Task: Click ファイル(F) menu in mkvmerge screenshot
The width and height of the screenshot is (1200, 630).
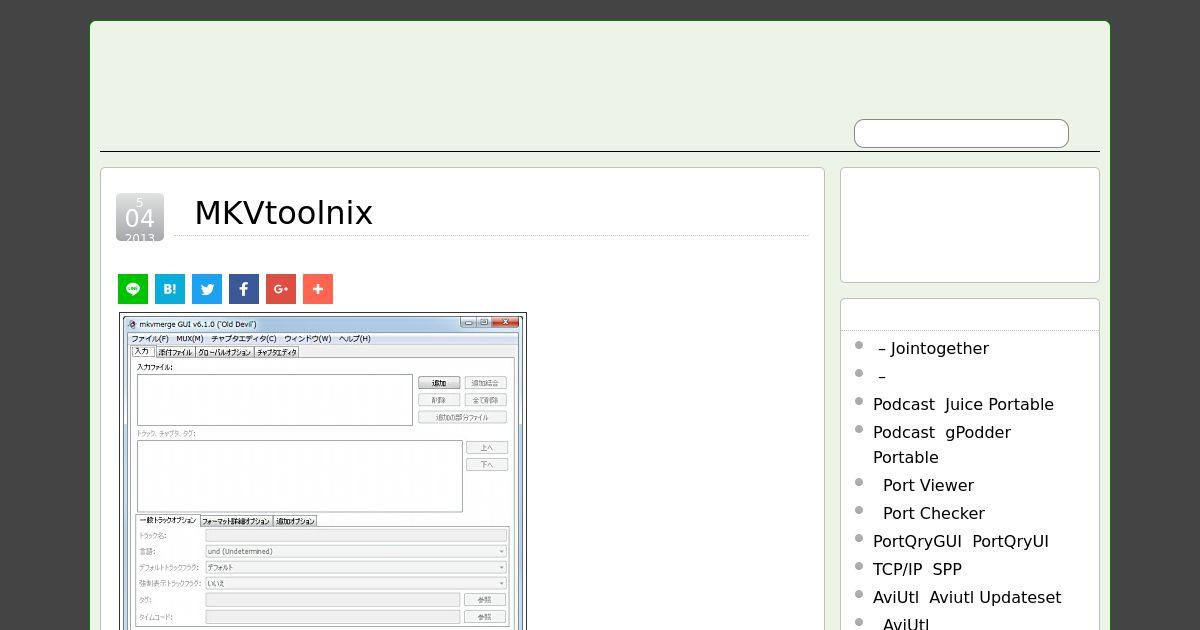Action: [x=150, y=339]
